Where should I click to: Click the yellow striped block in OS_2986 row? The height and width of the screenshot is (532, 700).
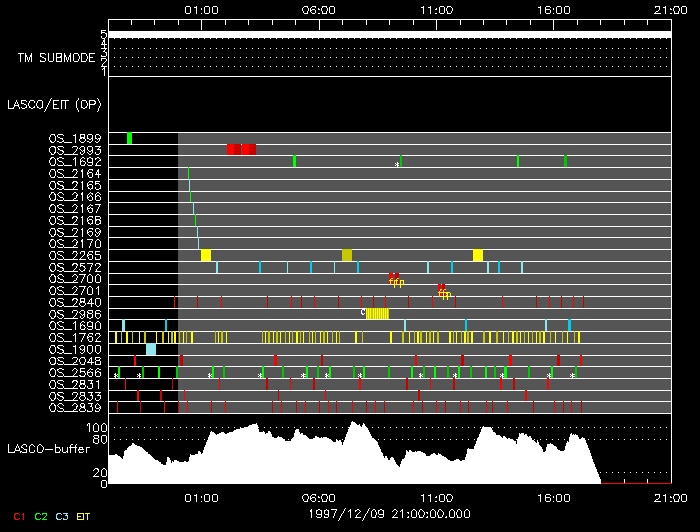377,313
